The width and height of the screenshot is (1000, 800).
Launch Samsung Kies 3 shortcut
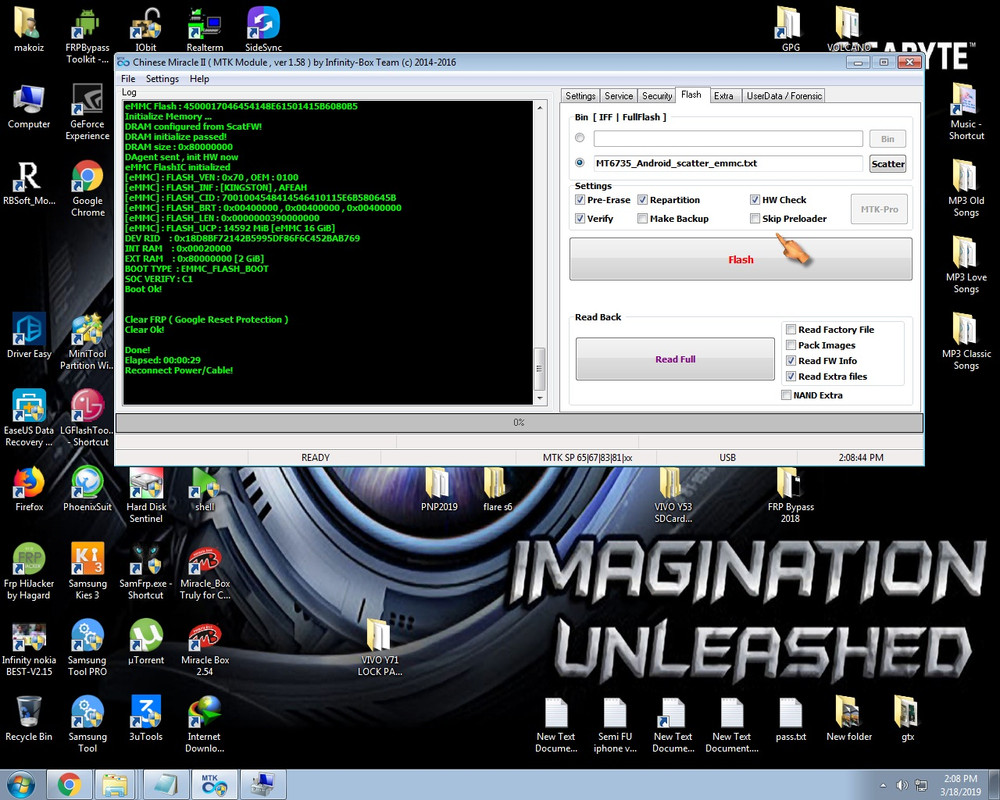pos(87,572)
